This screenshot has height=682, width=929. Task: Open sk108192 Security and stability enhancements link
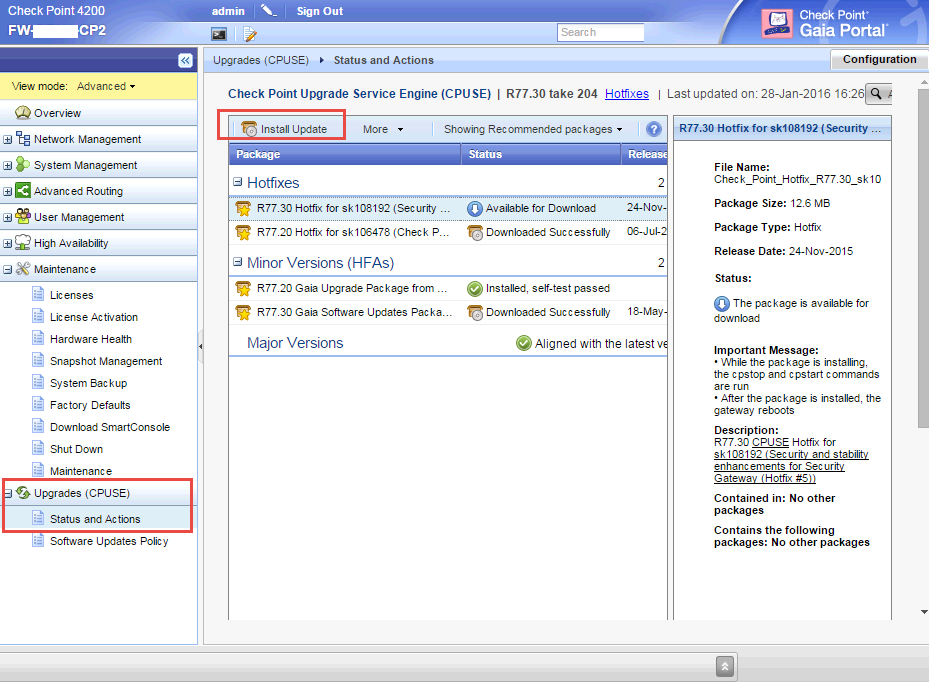pyautogui.click(x=791, y=466)
